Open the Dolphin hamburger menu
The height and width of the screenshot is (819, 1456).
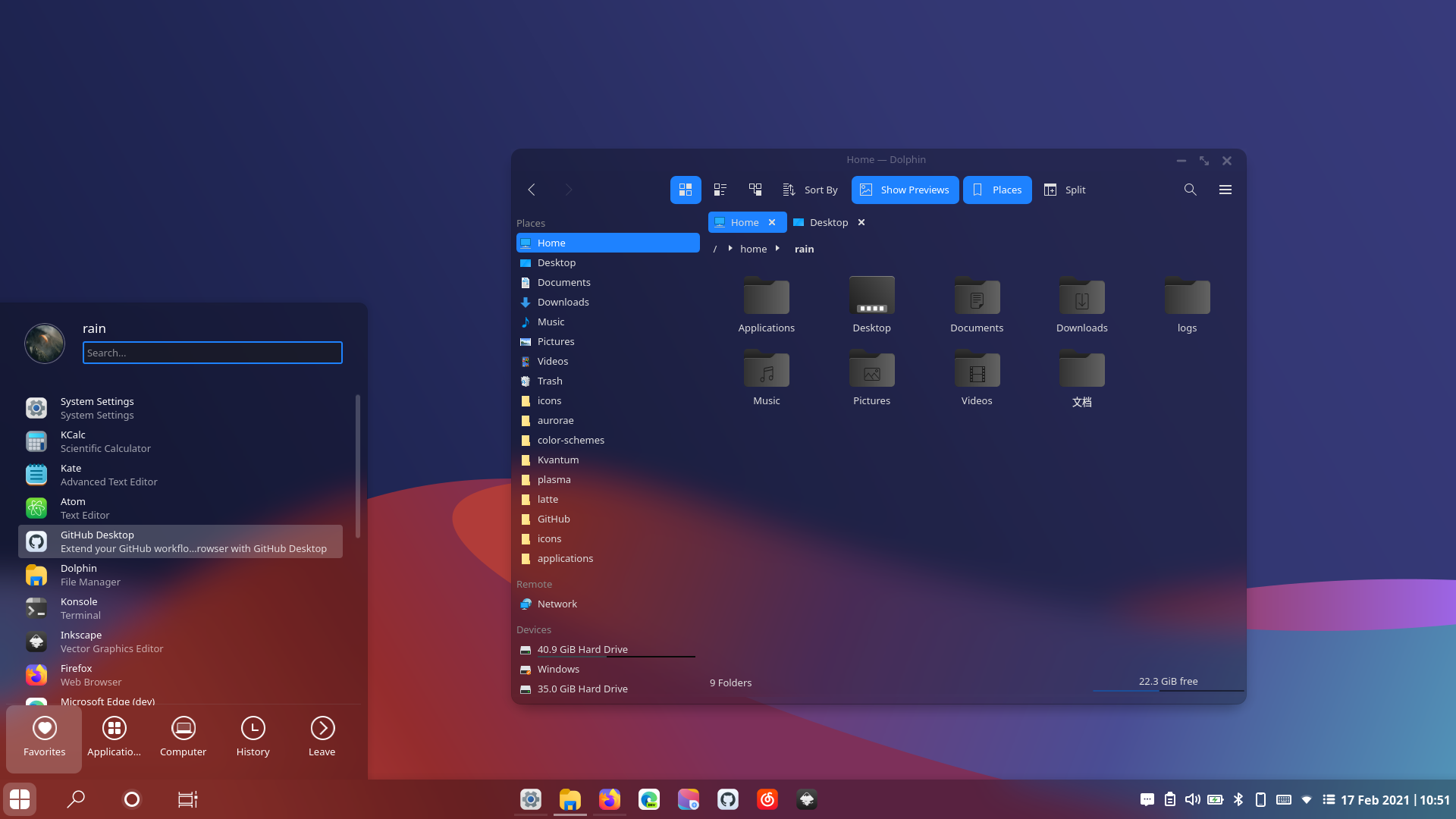1225,190
